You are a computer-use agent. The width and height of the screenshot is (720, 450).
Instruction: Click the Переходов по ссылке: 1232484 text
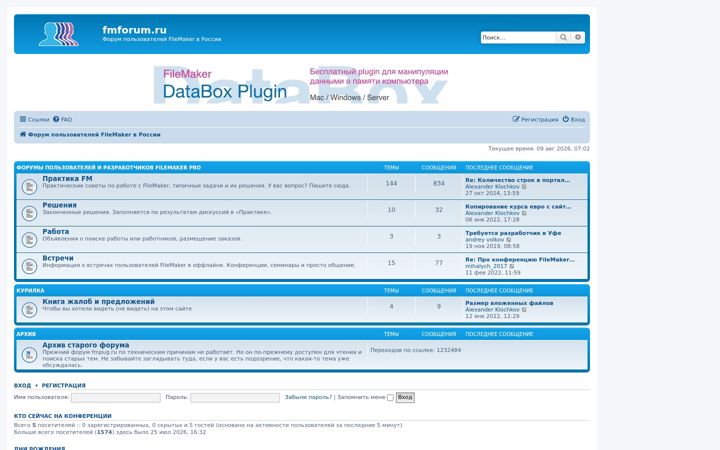tap(416, 350)
